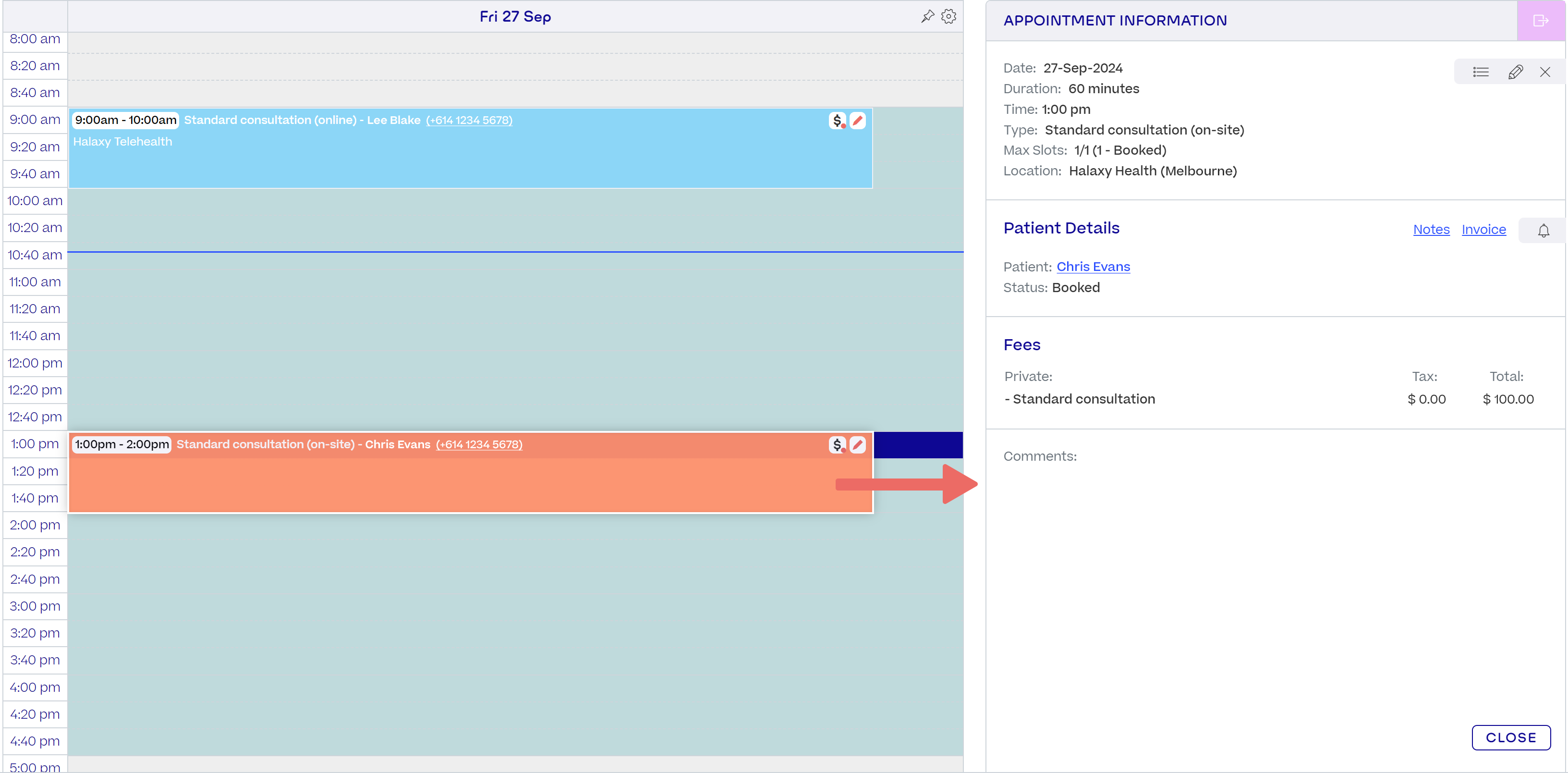The width and height of the screenshot is (1568, 773).
Task: Click the Fri 27 Sep date header
Action: [515, 16]
